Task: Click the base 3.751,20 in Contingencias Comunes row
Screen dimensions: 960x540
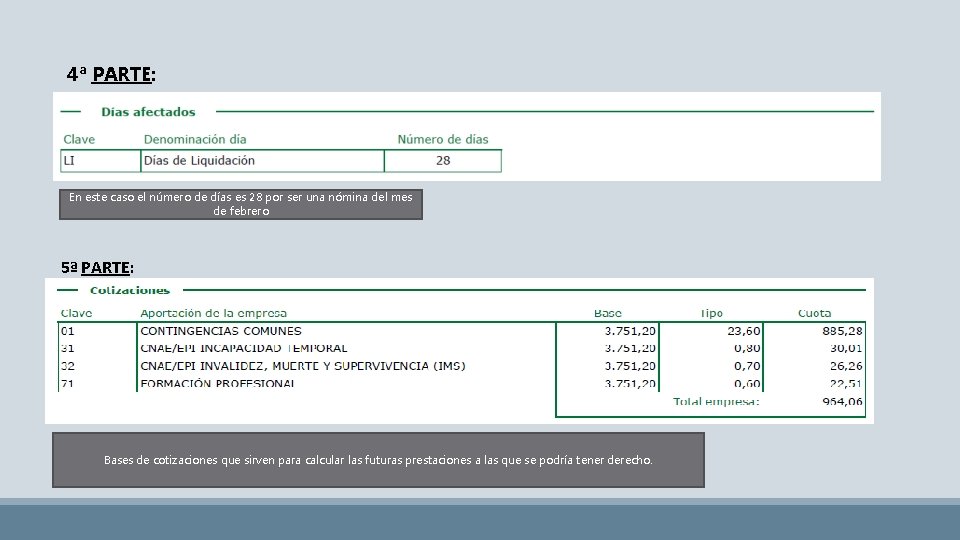Action: pos(630,331)
